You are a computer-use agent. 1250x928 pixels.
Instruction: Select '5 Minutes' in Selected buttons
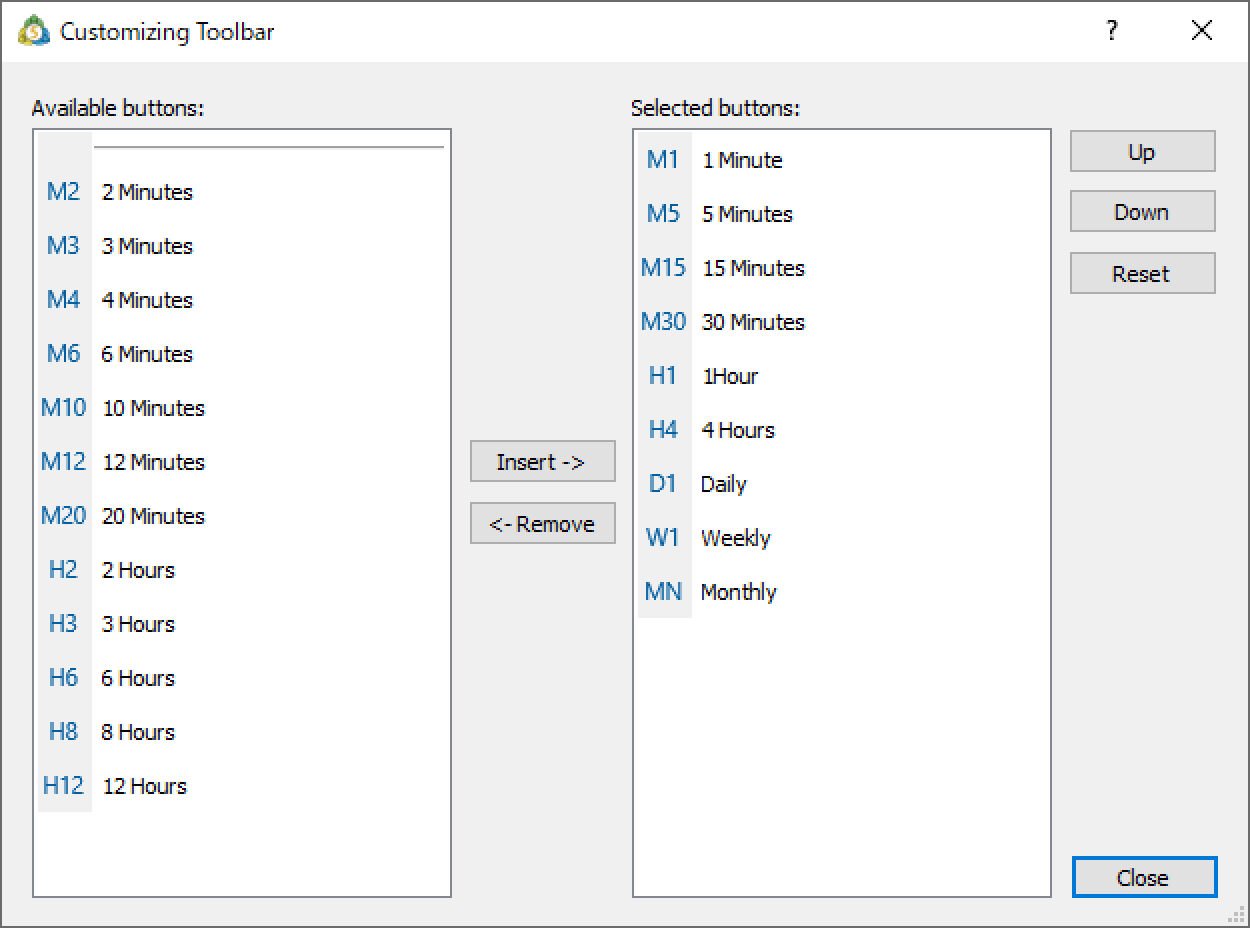(x=747, y=214)
